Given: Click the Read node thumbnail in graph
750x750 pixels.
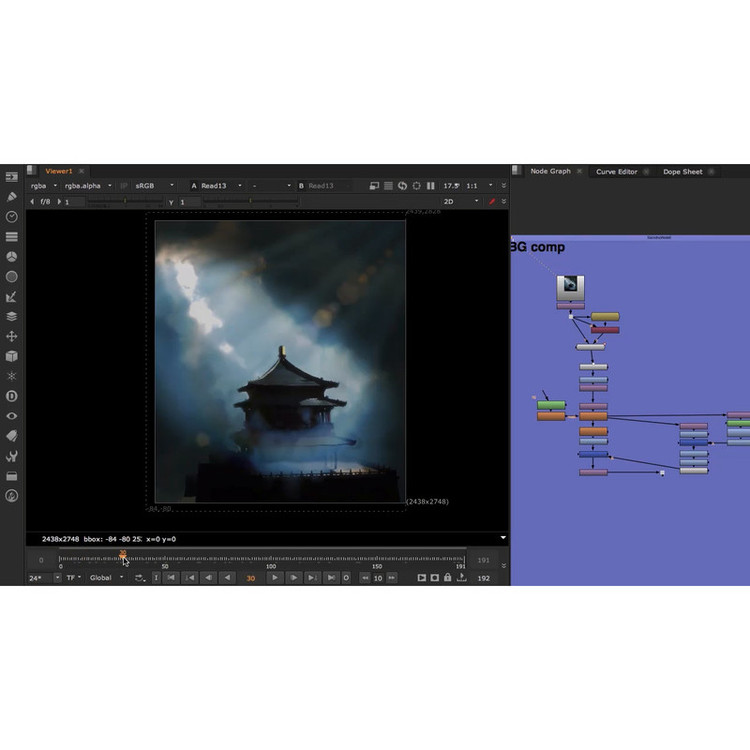Looking at the screenshot, I should click(570, 286).
